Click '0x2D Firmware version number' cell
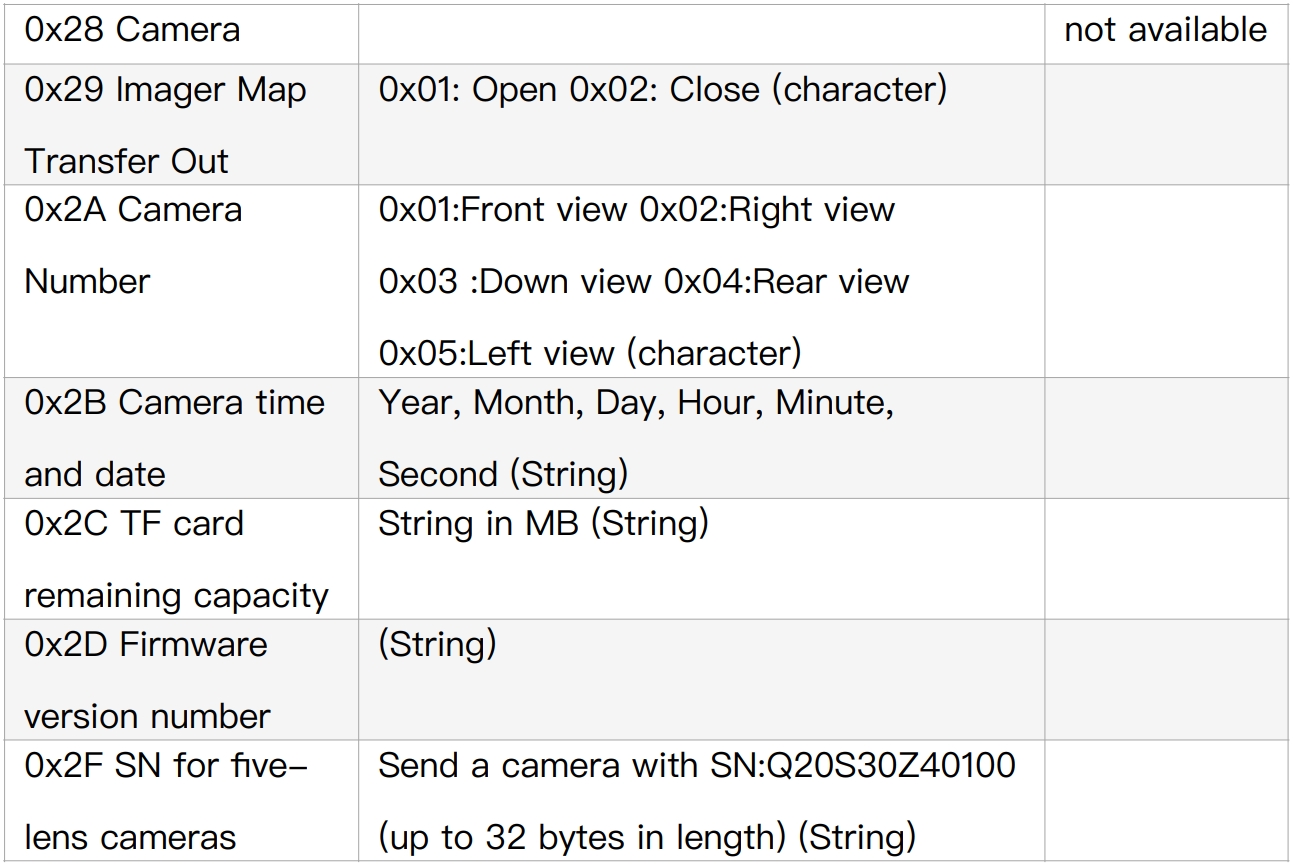 tap(146, 680)
